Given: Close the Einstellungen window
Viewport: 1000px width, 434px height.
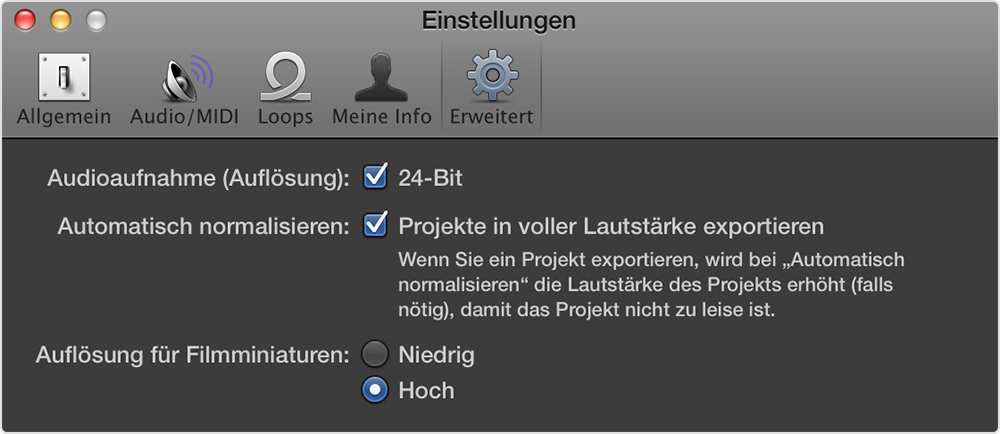Looking at the screenshot, I should 25,20.
